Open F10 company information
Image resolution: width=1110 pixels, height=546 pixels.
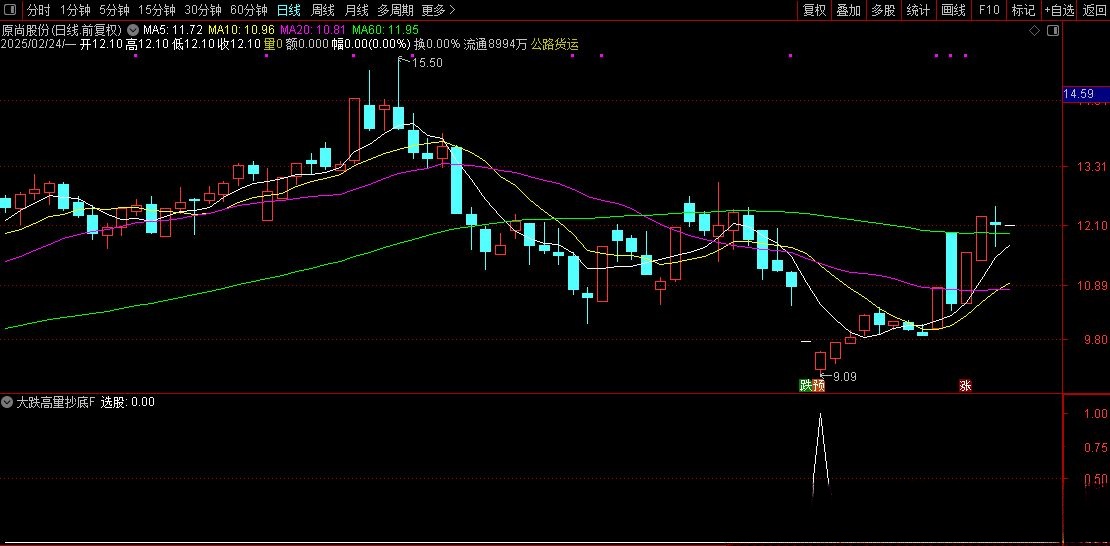(989, 10)
